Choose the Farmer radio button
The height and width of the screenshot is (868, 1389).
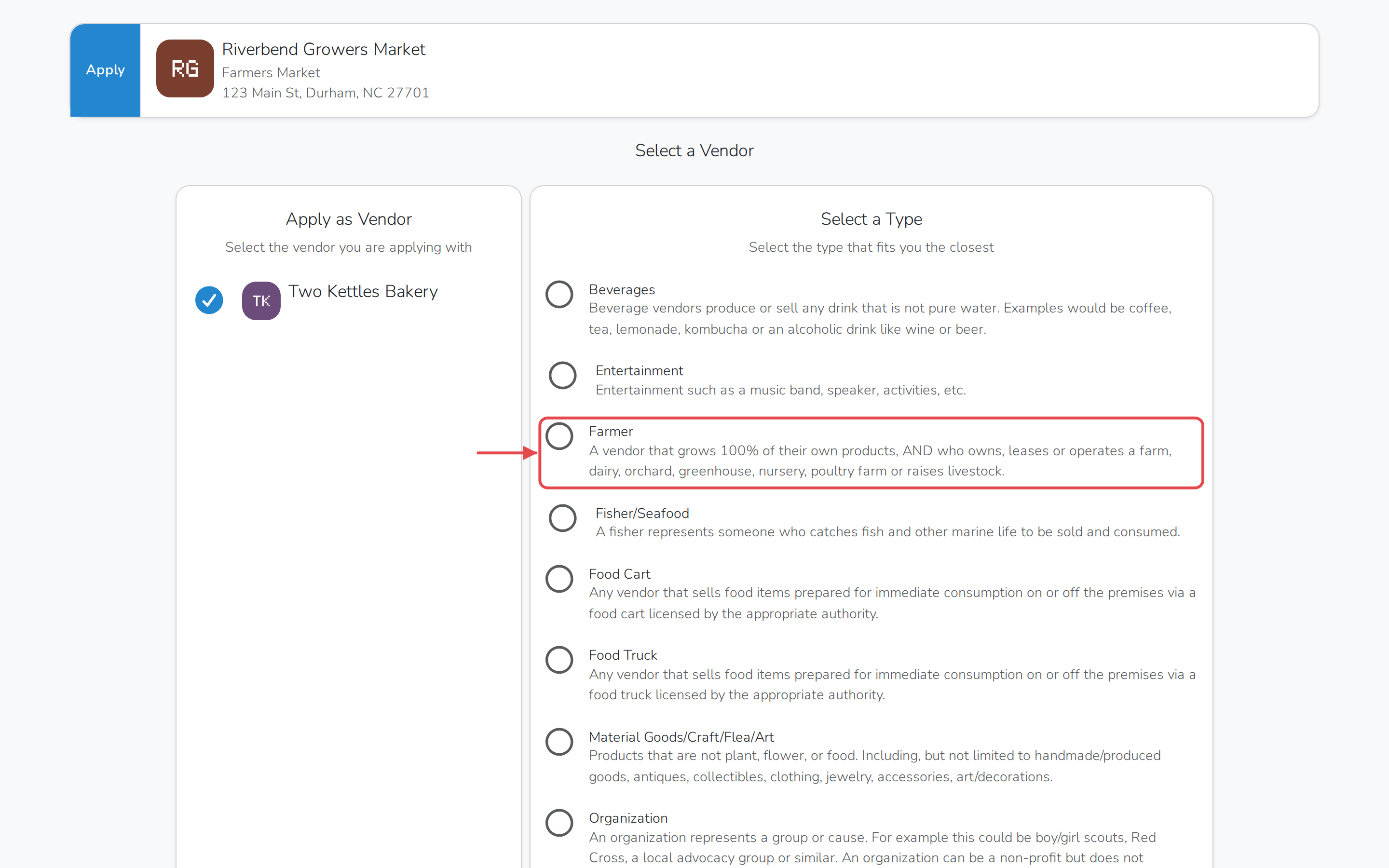[x=559, y=436]
